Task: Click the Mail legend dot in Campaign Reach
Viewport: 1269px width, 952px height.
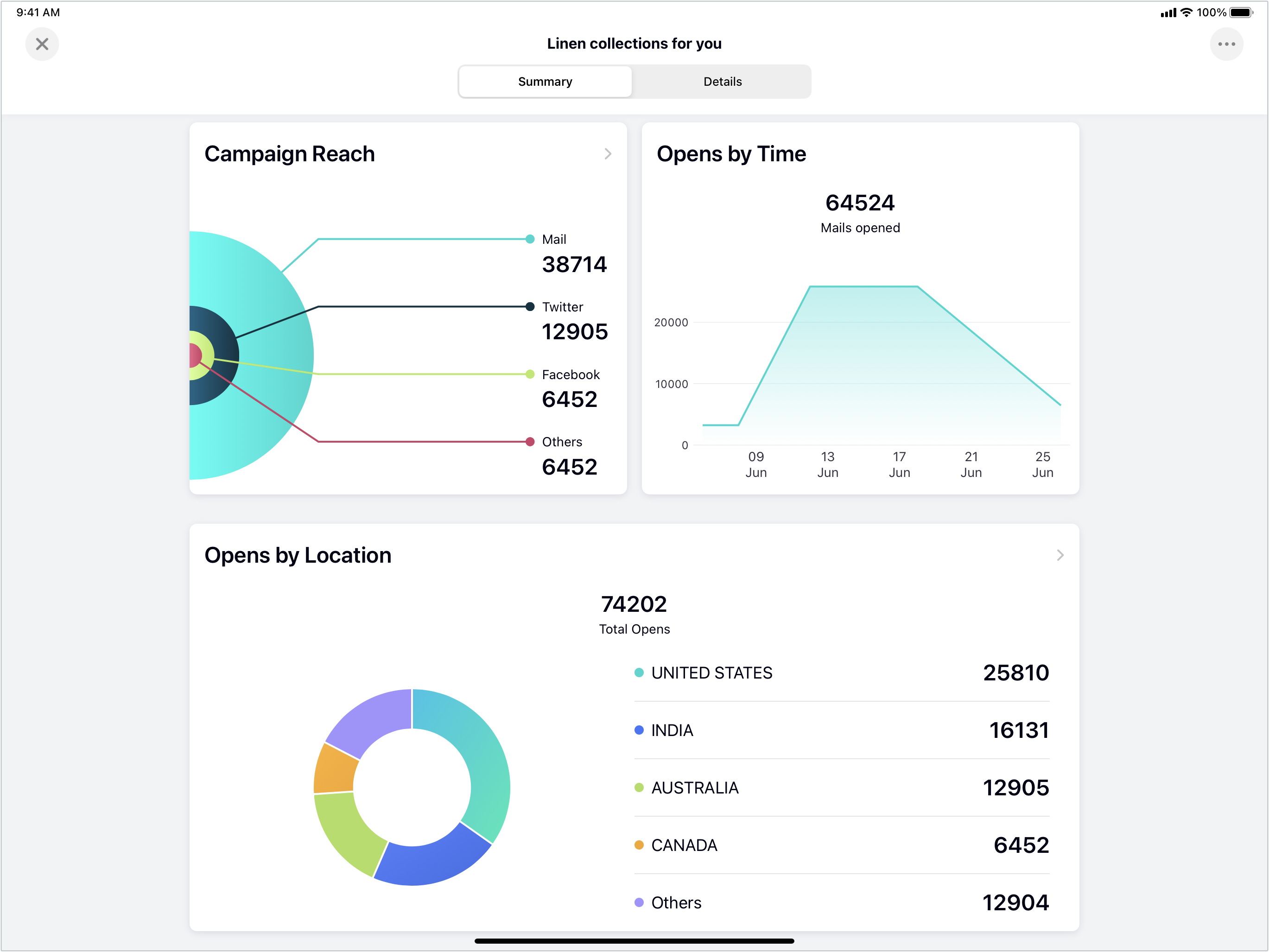Action: coord(529,239)
